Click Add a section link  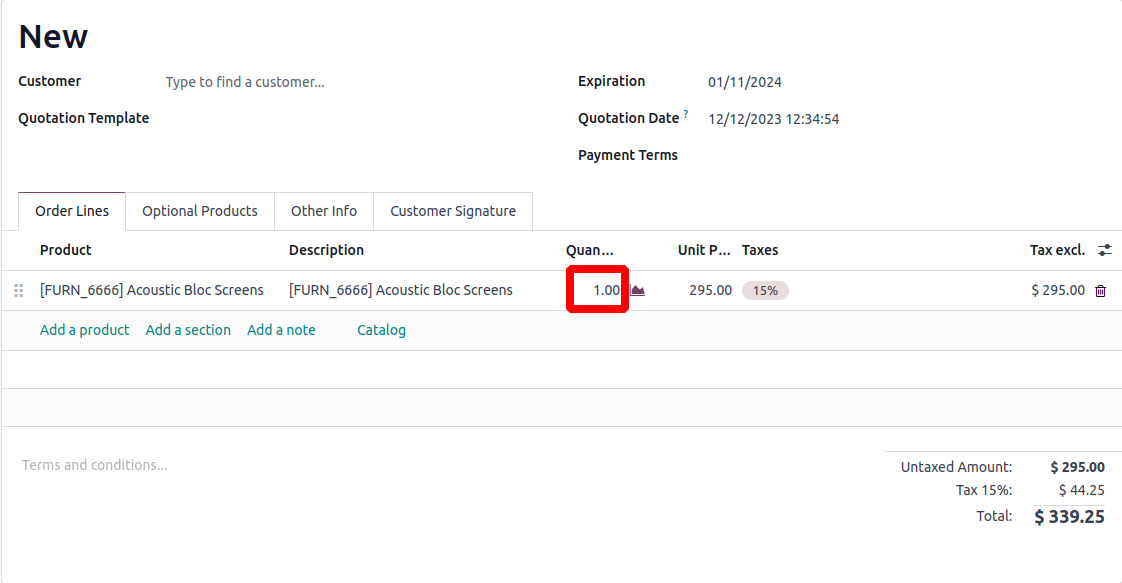click(x=188, y=330)
